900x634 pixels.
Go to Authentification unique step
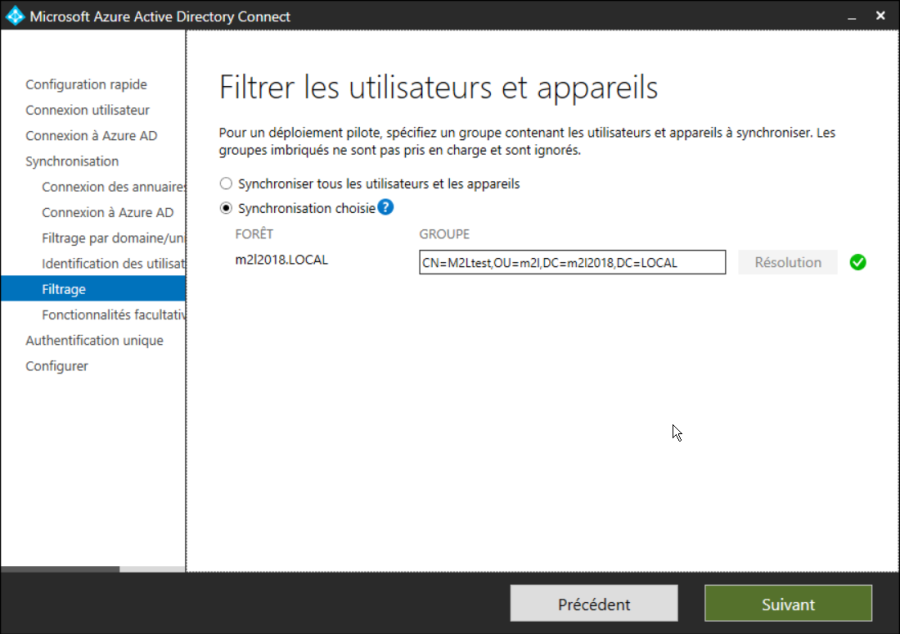pyautogui.click(x=94, y=340)
